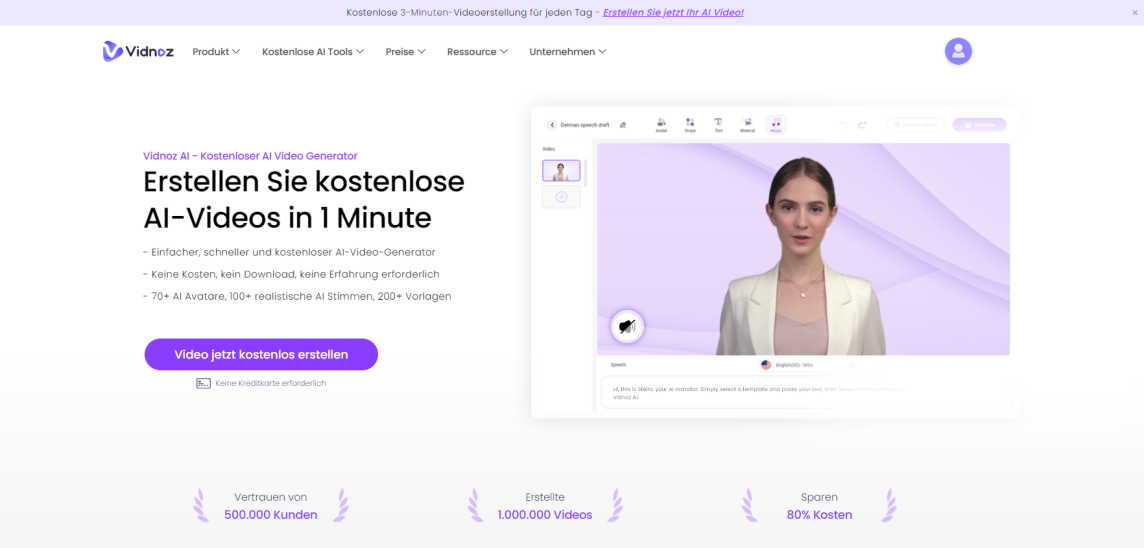Viewport: 1144px width, 548px height.
Task: Click the Vidnoz logo
Action: (136, 51)
